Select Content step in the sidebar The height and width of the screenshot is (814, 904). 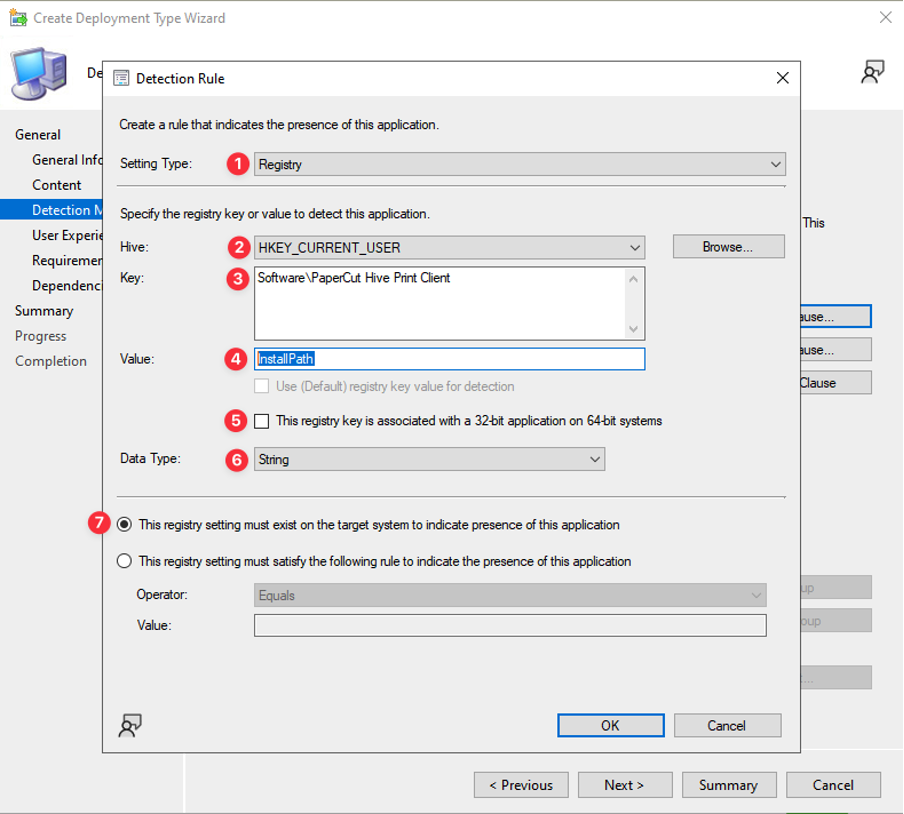pos(56,185)
